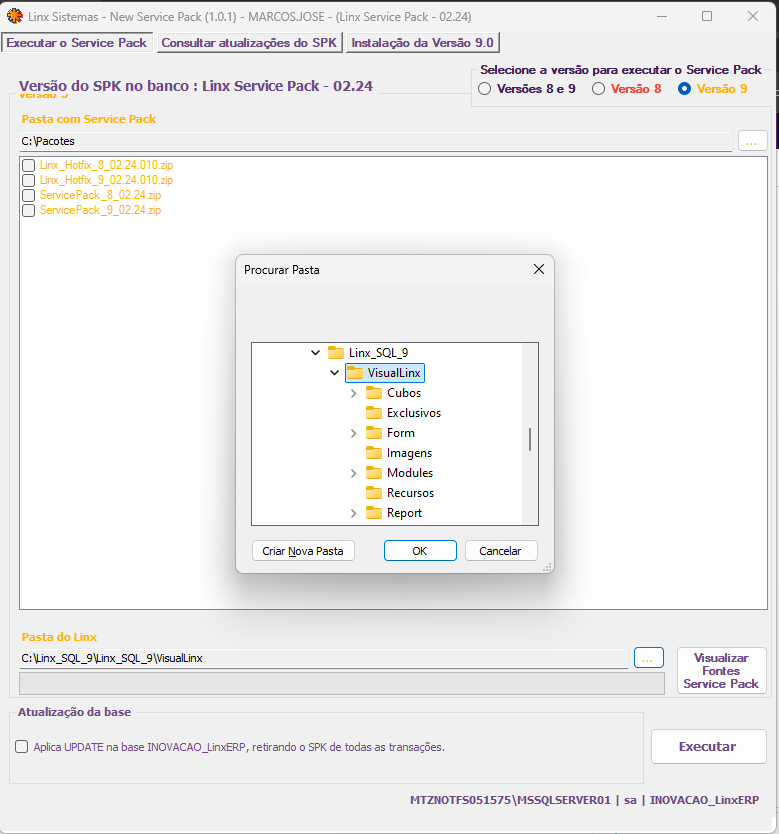Check ServicePack_8_02.24.zip checkbox
This screenshot has height=834, width=779.
29,195
